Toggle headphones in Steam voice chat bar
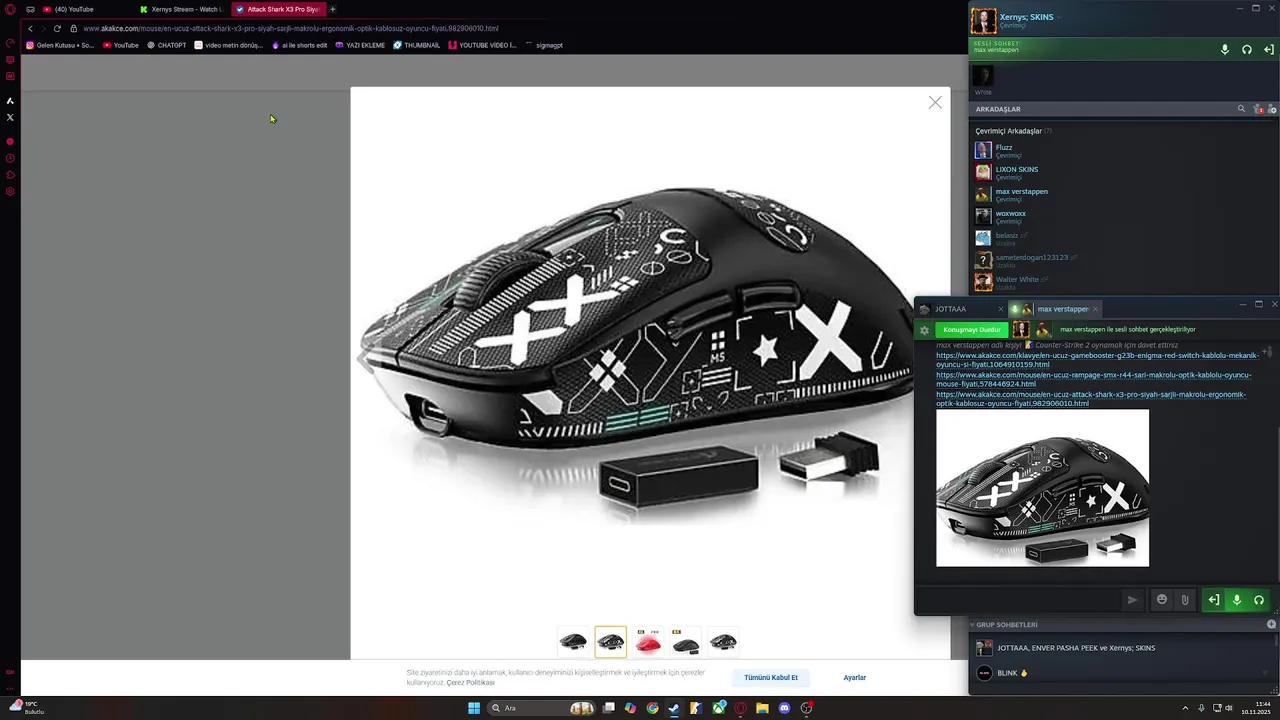Viewport: 1280px width, 720px height. coord(1246,49)
